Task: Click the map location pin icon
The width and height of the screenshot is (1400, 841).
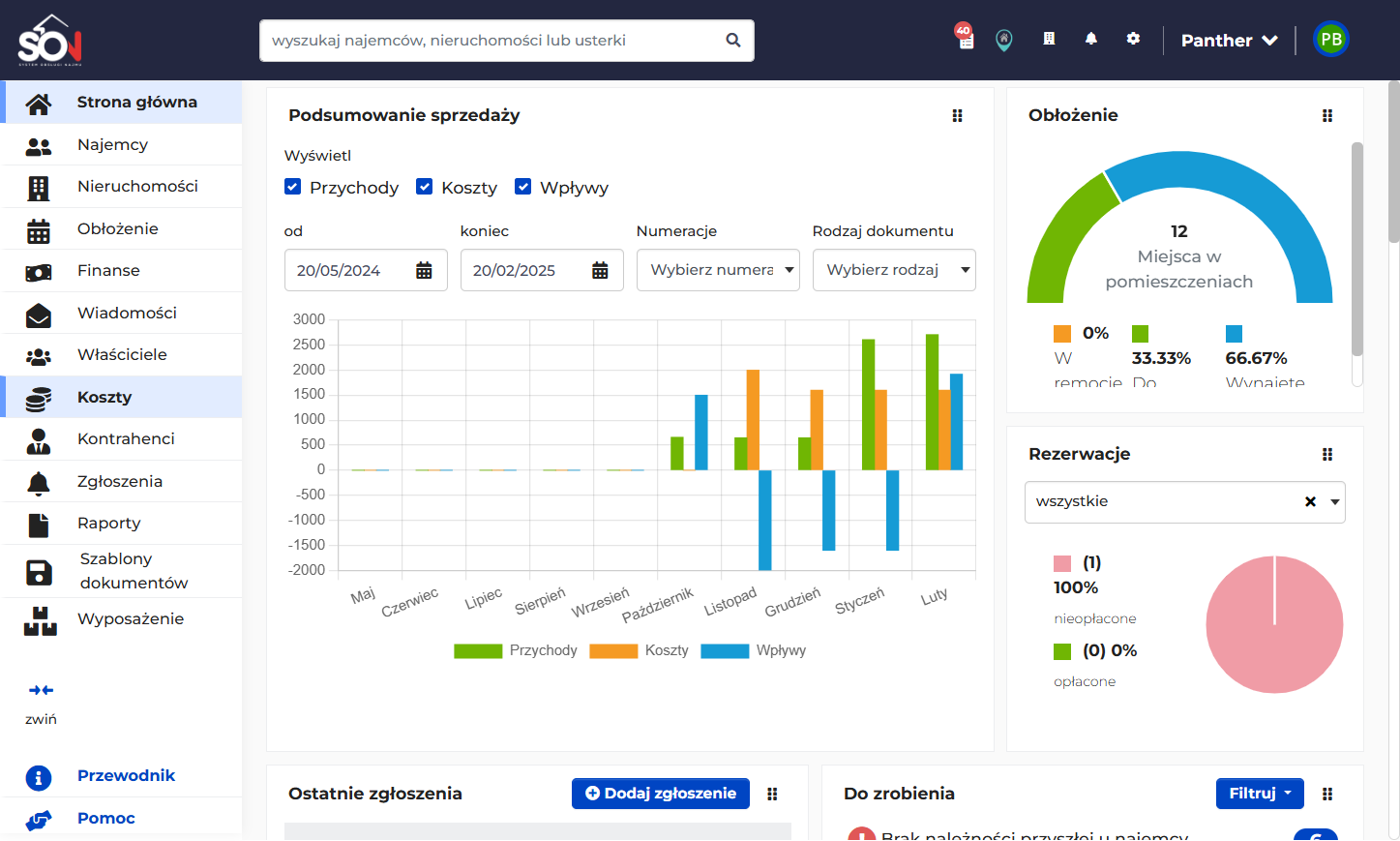Action: [x=1004, y=40]
